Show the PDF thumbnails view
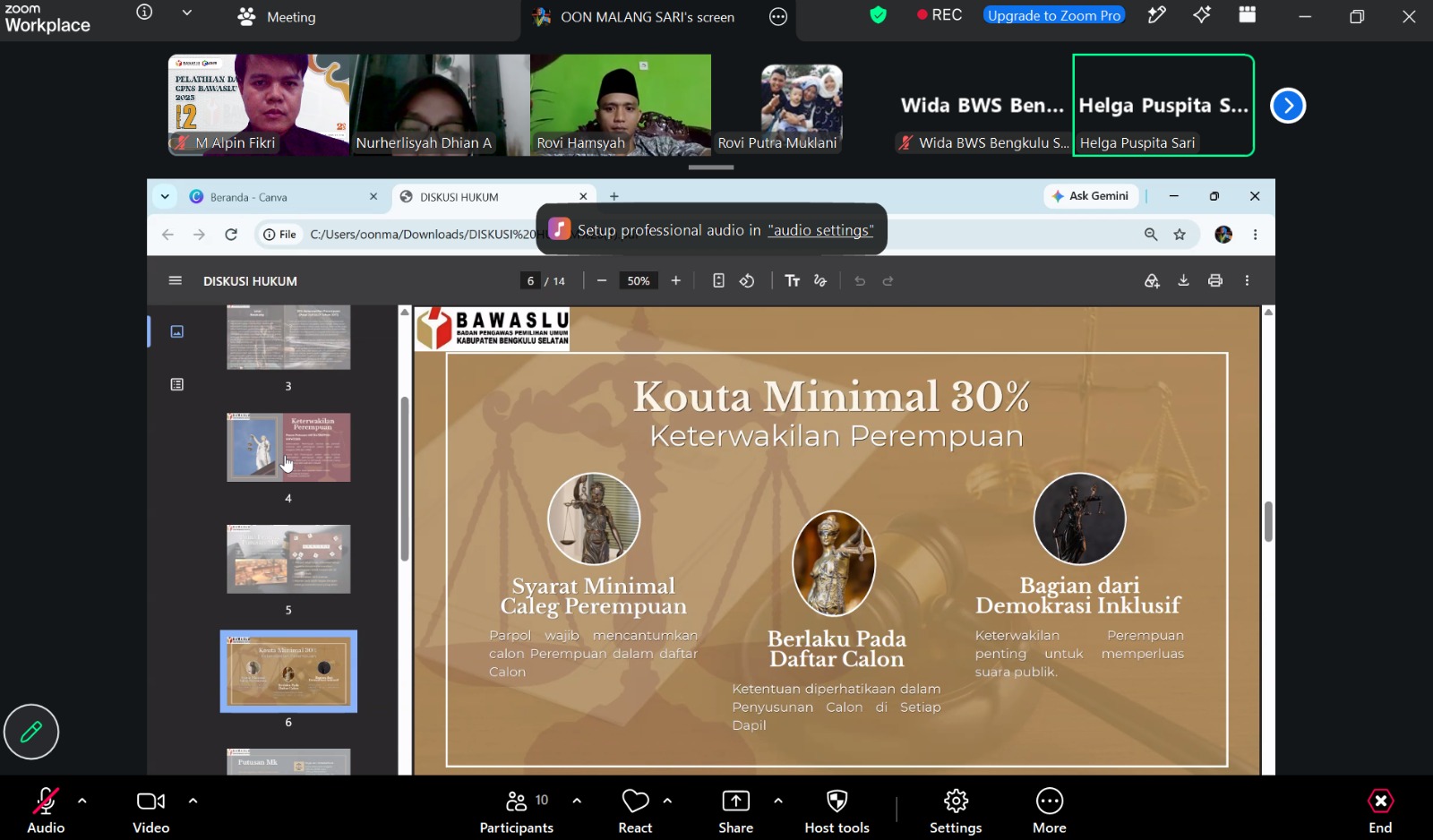 point(177,331)
